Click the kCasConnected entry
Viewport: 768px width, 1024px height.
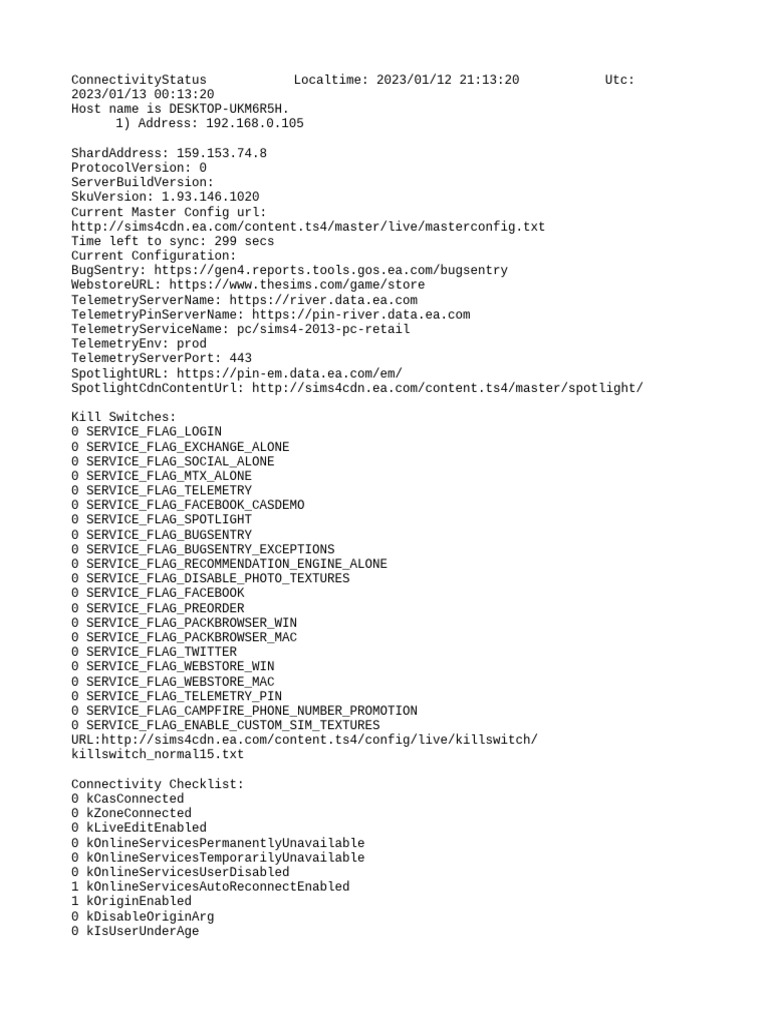coord(127,799)
